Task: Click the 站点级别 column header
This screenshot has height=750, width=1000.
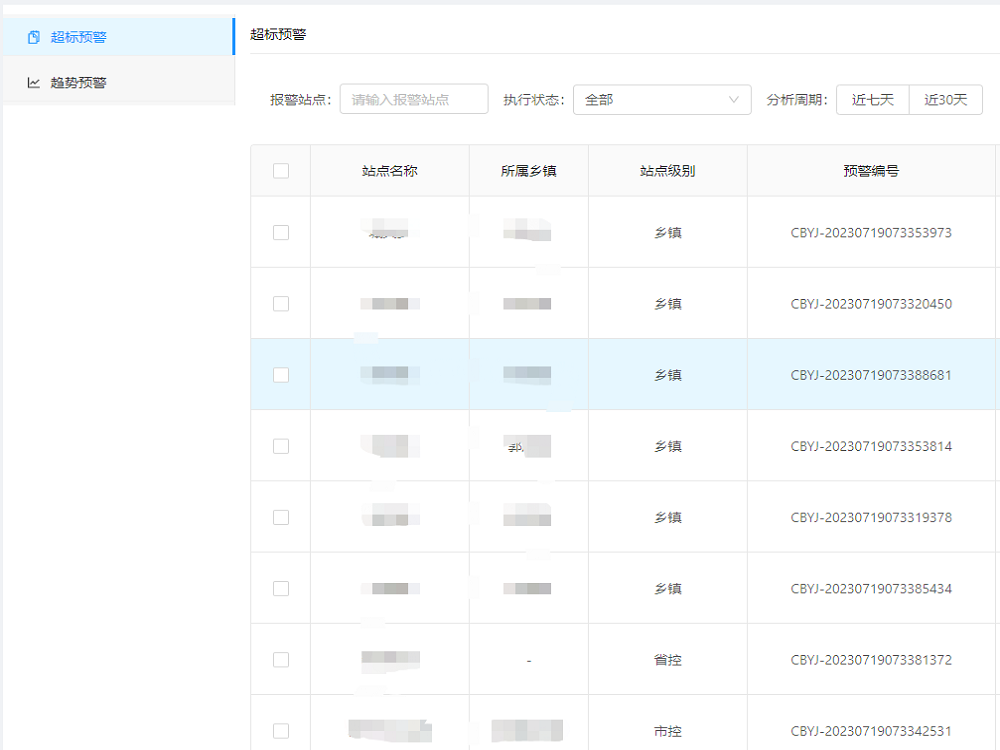Action: pos(667,171)
